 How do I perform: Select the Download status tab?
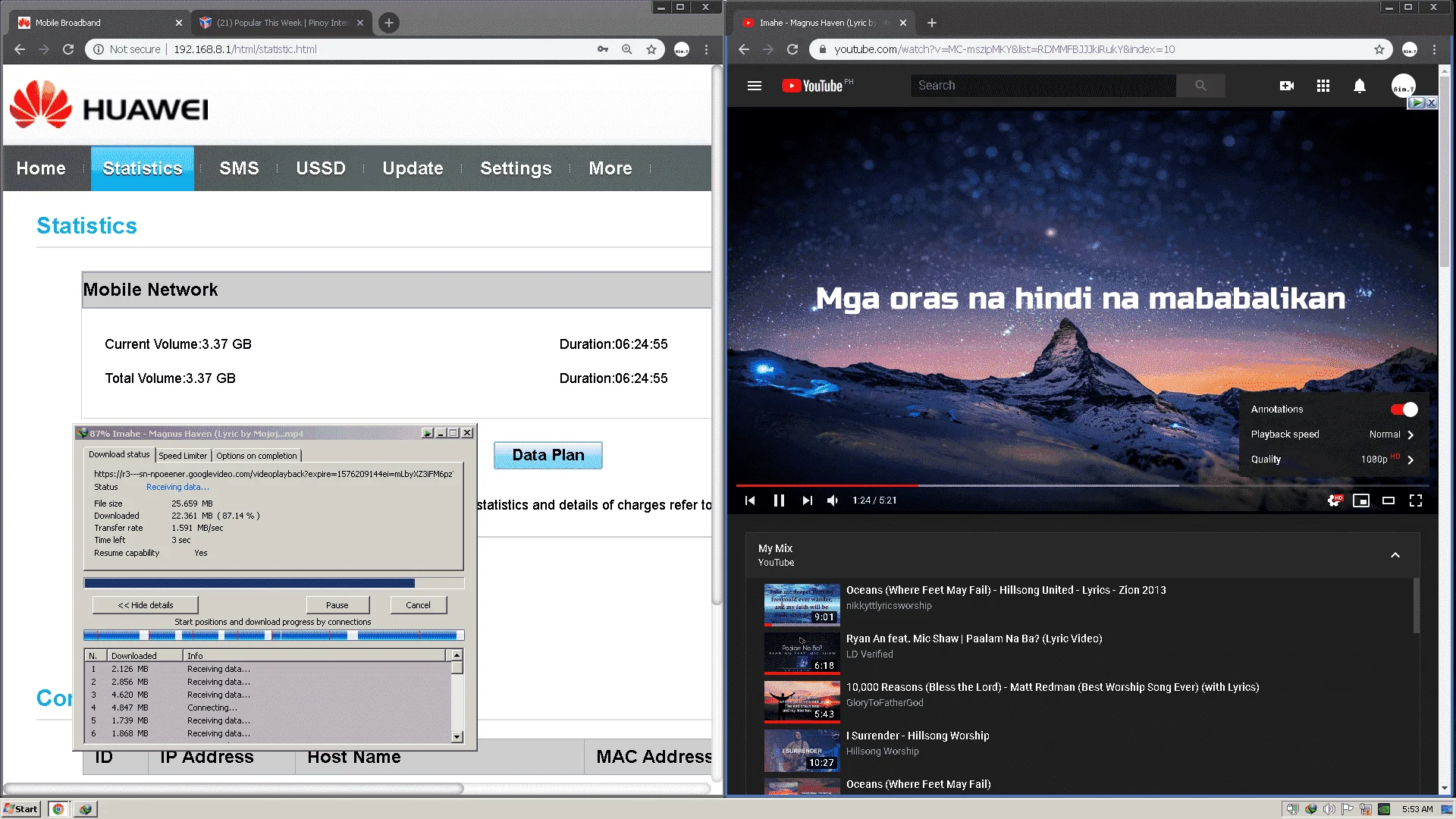(x=119, y=454)
